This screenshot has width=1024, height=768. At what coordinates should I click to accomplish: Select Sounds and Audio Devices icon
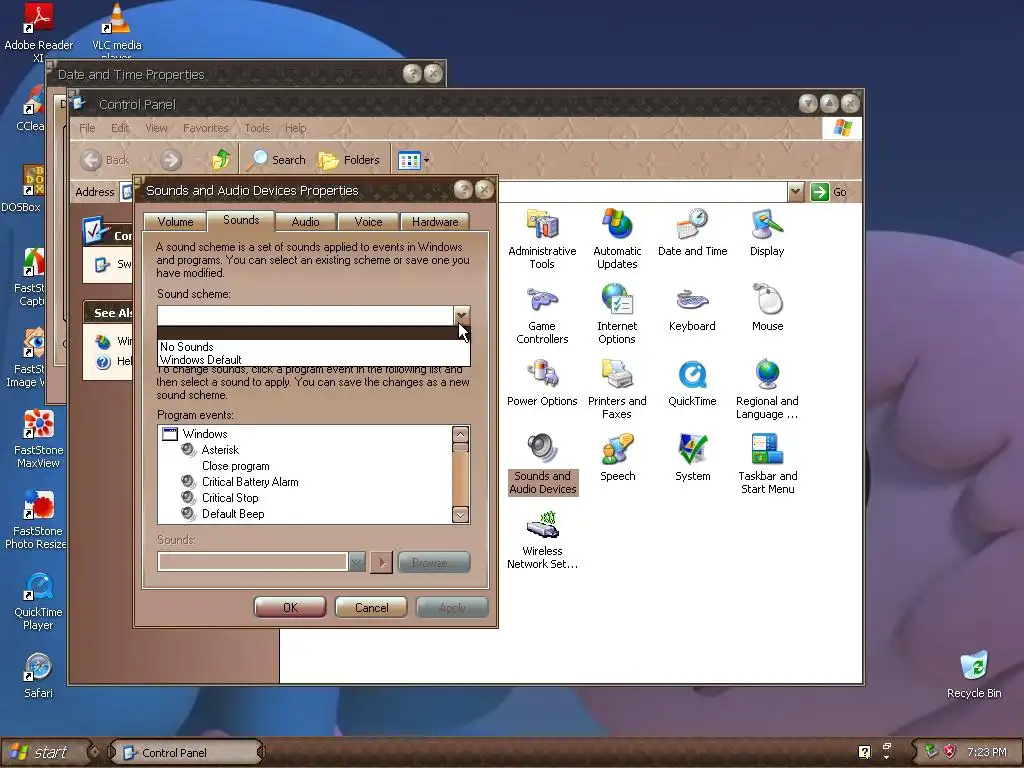pyautogui.click(x=543, y=464)
